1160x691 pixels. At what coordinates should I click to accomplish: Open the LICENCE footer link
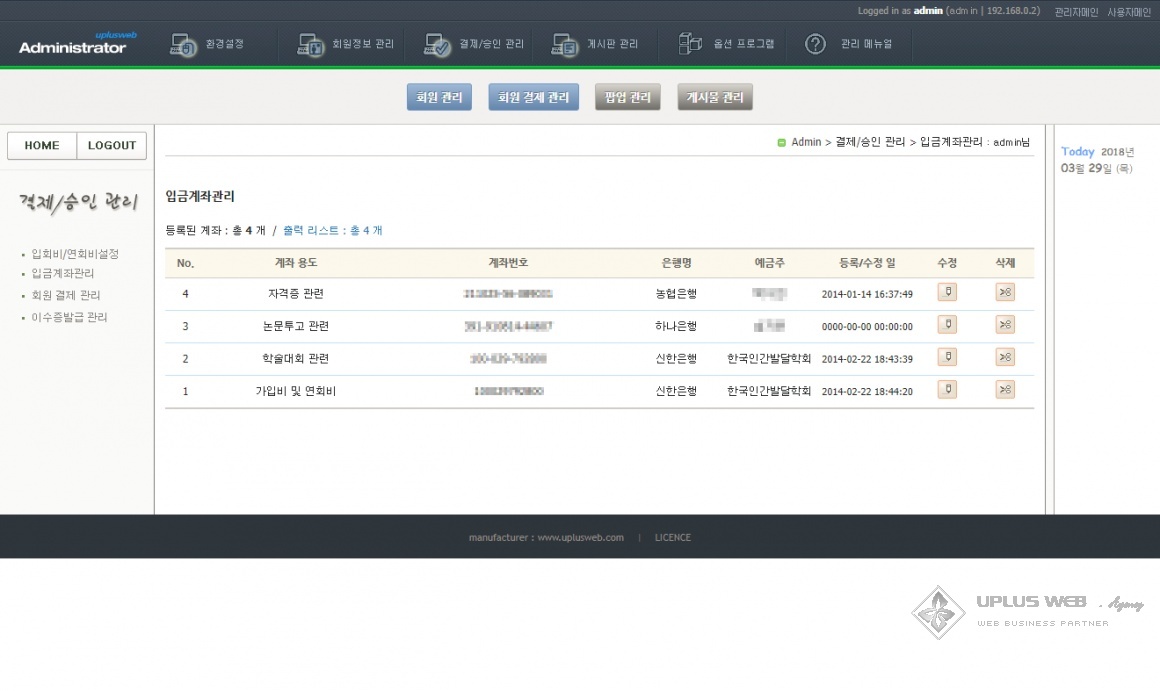click(x=672, y=538)
